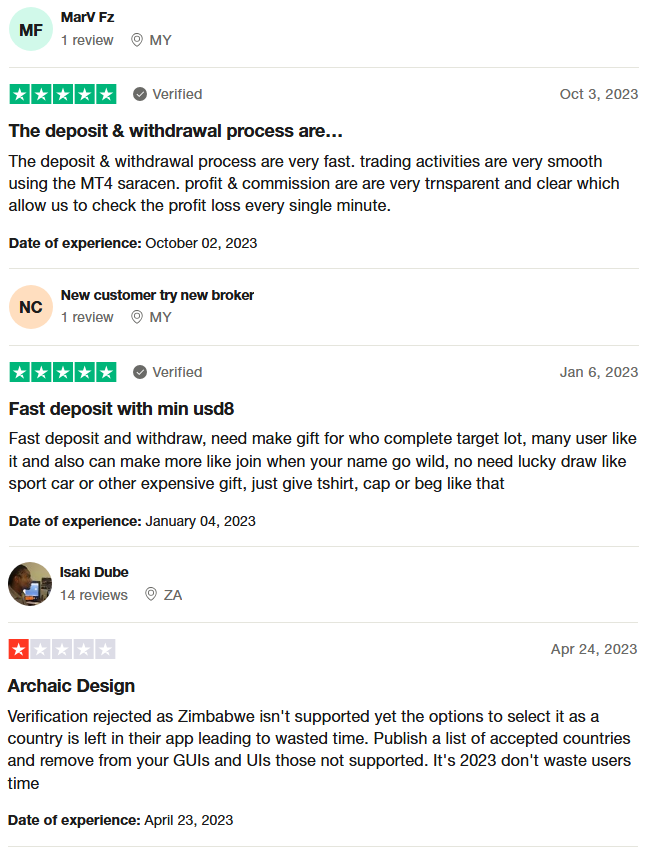Click the Verified checkmark icon on Jan 6 review

coord(140,372)
